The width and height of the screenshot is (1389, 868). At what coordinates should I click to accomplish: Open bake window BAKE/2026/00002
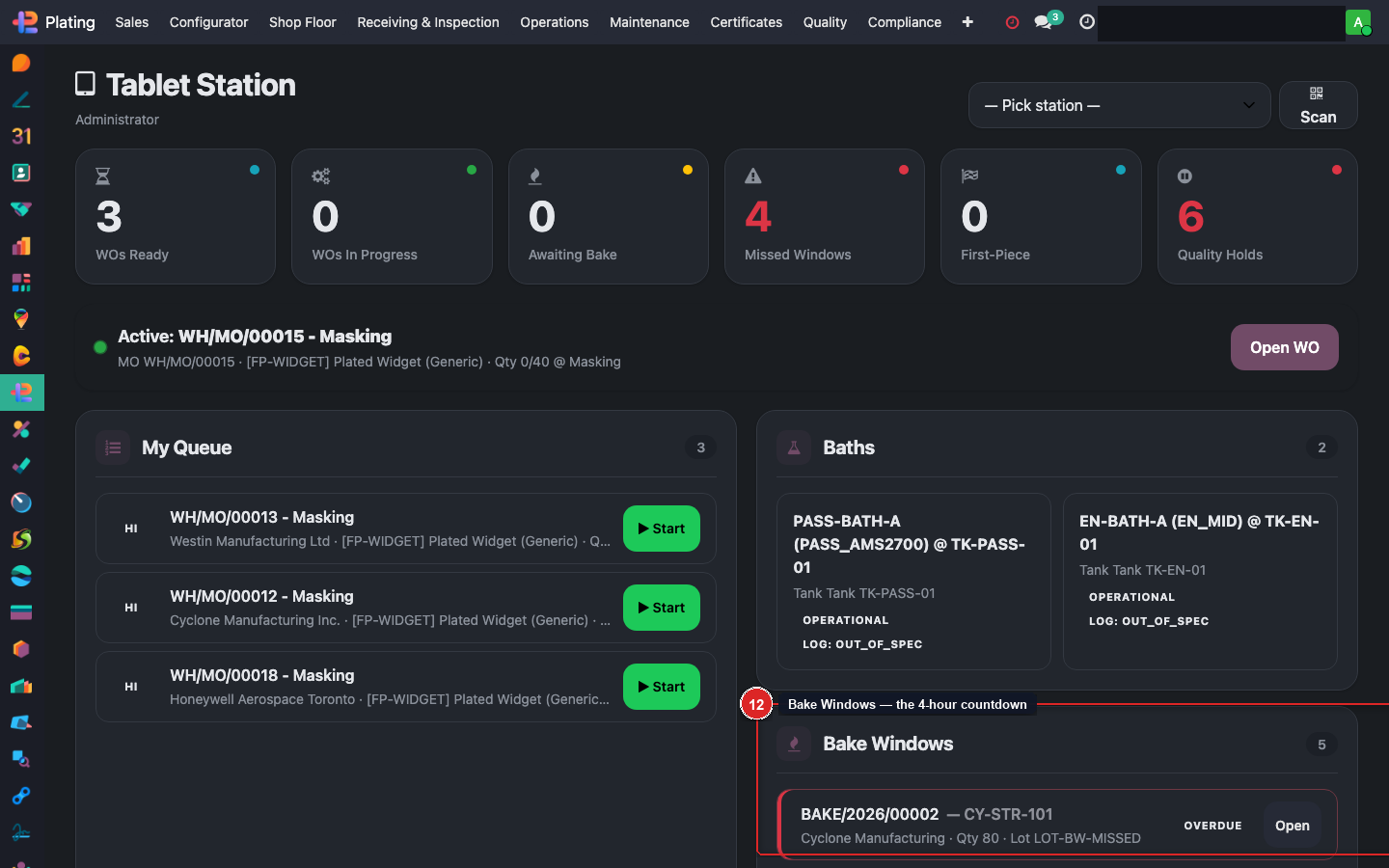pyautogui.click(x=1292, y=826)
